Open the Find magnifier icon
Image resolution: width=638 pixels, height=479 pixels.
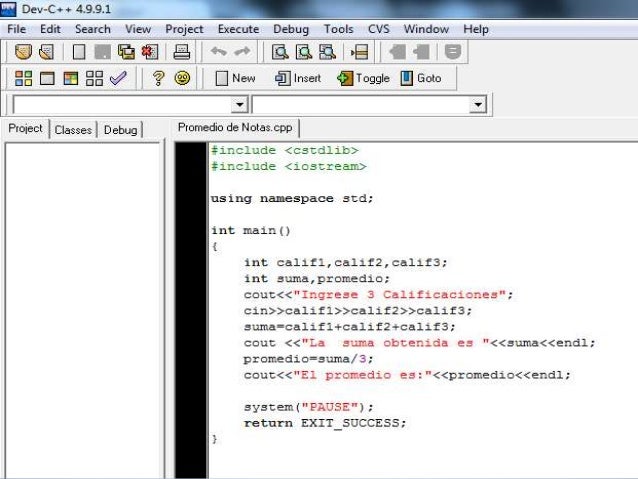tap(280, 52)
